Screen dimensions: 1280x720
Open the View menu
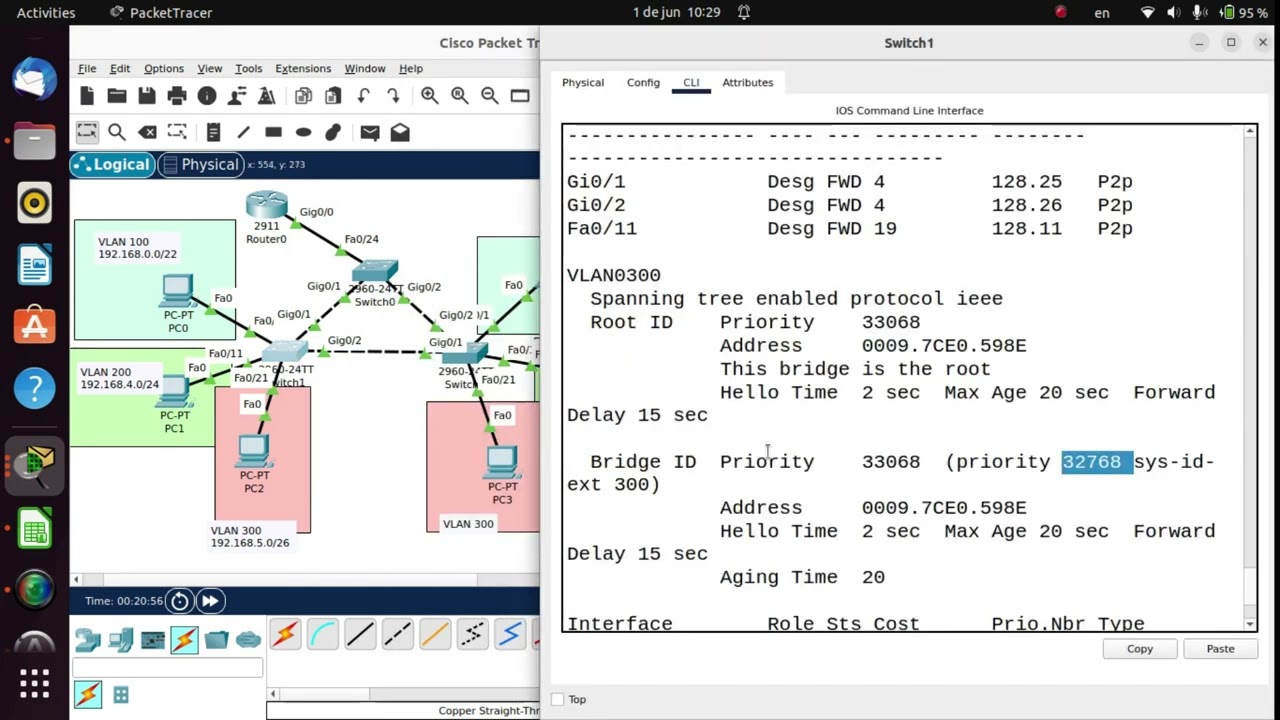(x=210, y=69)
